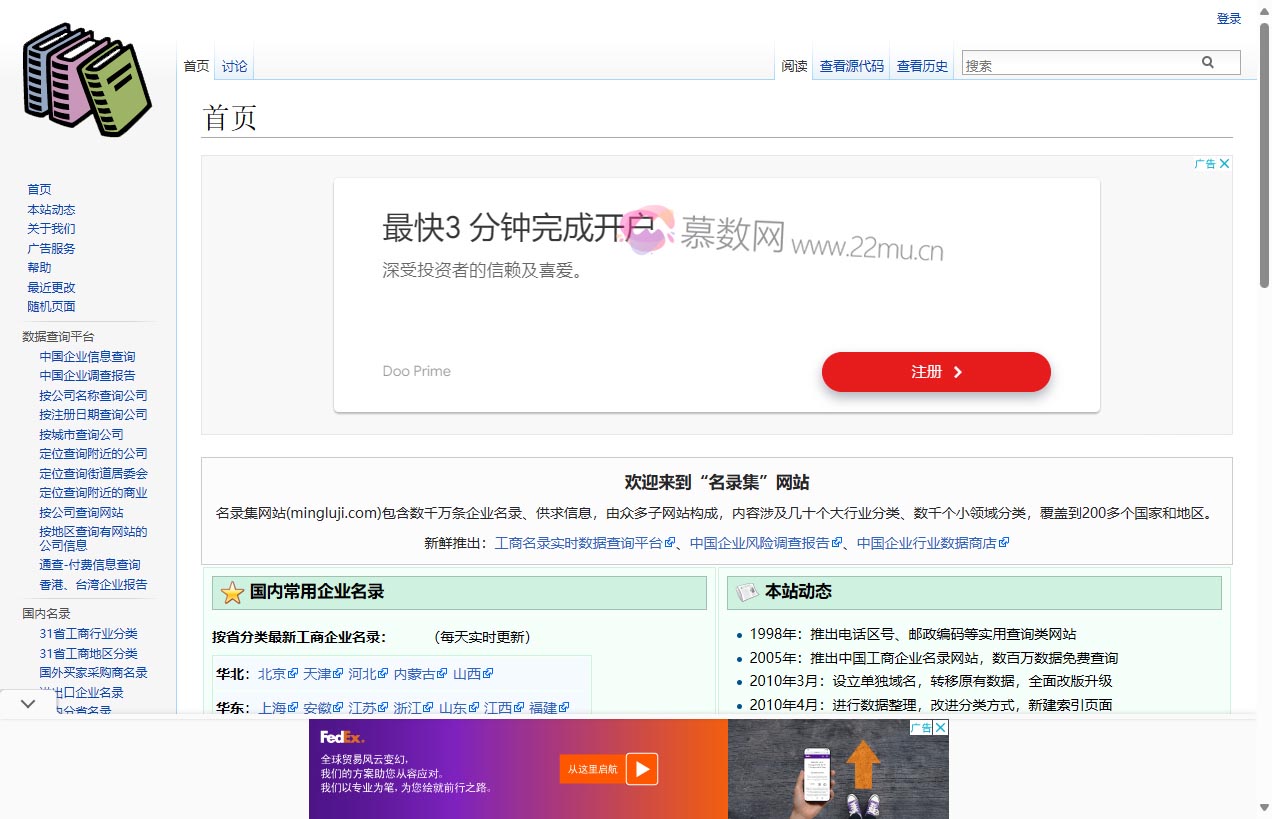Click the star icon beside 国内常用企业名录
This screenshot has height=819, width=1272.
pos(229,592)
